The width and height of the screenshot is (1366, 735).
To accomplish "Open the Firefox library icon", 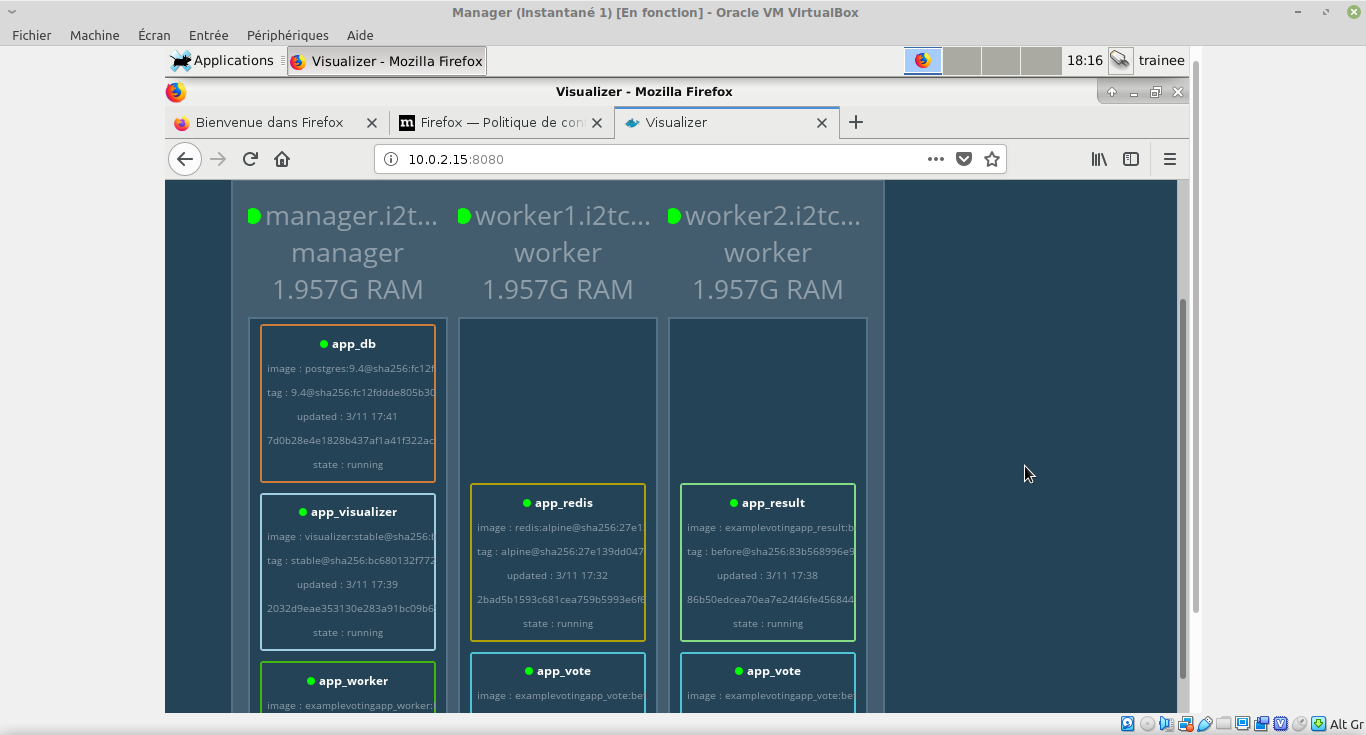I will click(1099, 159).
